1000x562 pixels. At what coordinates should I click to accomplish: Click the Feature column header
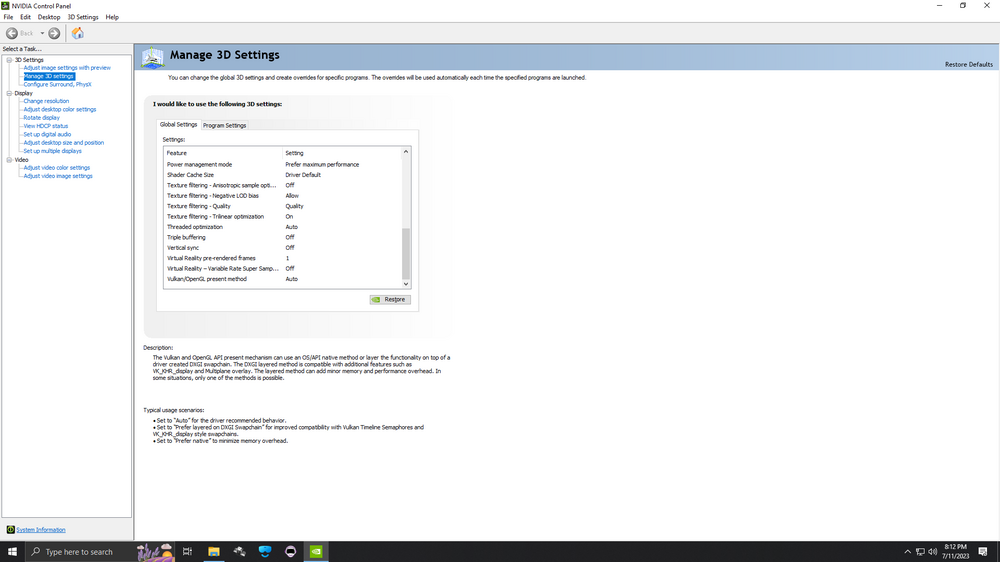click(223, 153)
